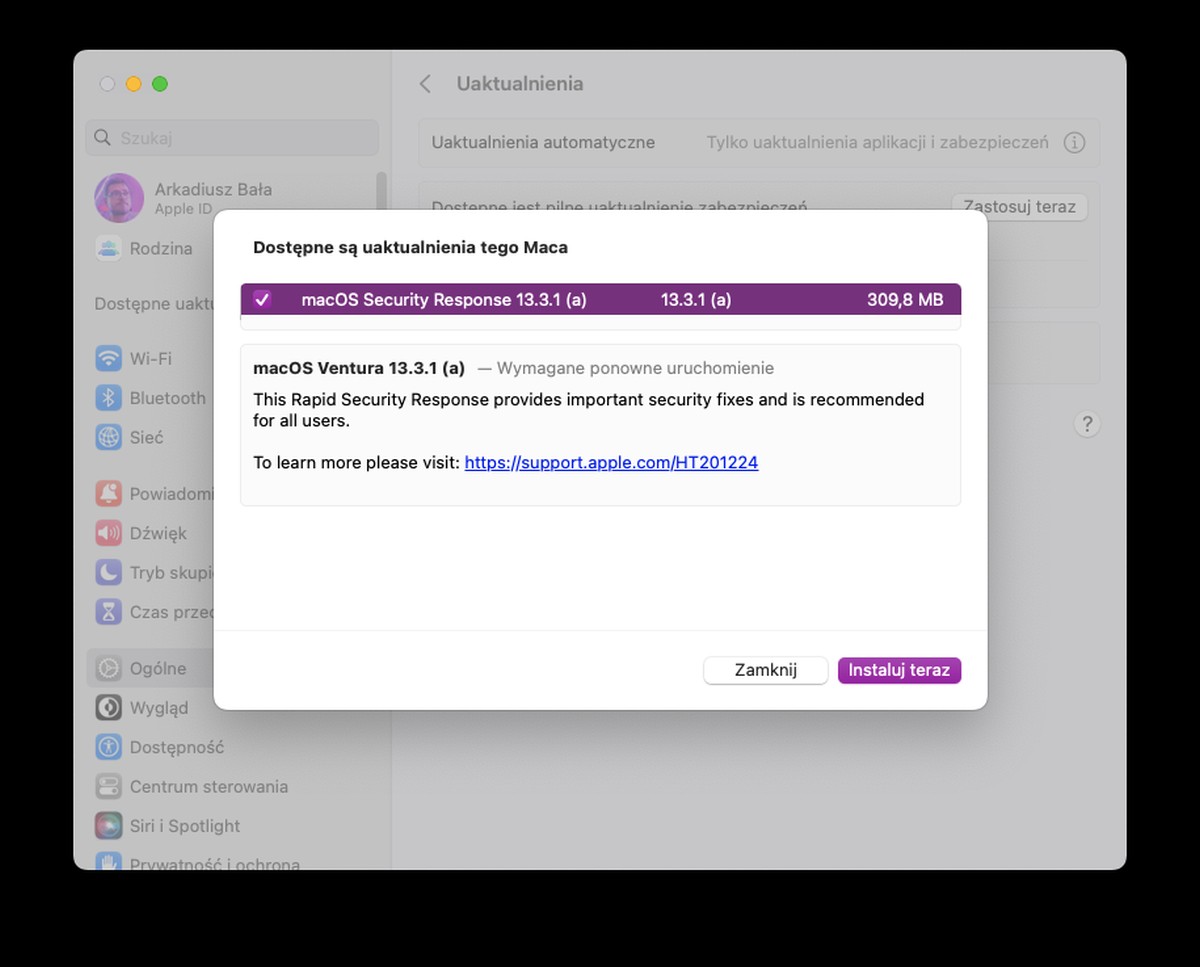Click the Instaluj teraz button
Screen dimensions: 1200x967
(899, 670)
